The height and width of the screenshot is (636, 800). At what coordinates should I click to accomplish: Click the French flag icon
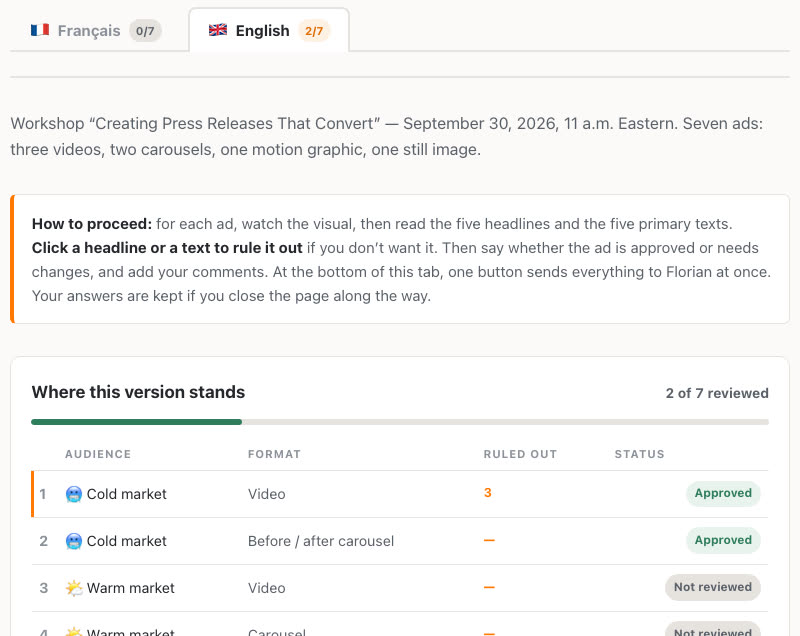tap(40, 31)
